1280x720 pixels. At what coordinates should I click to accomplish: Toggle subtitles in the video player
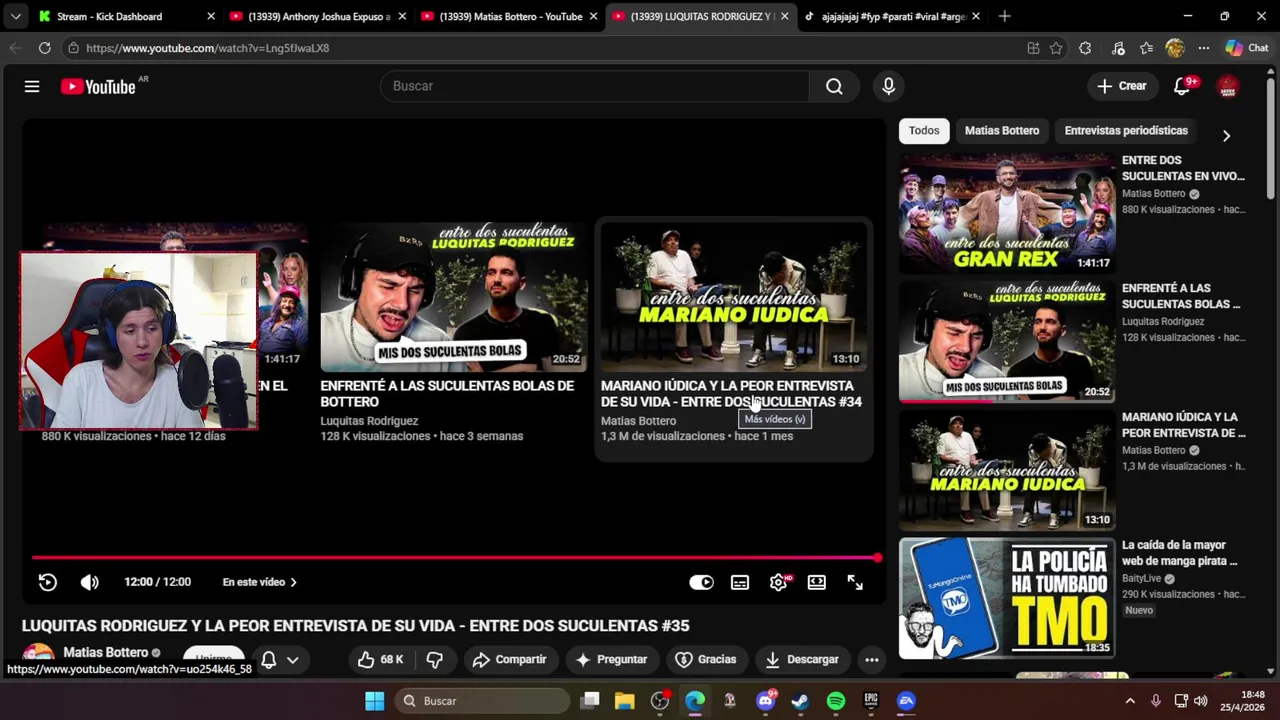click(740, 582)
